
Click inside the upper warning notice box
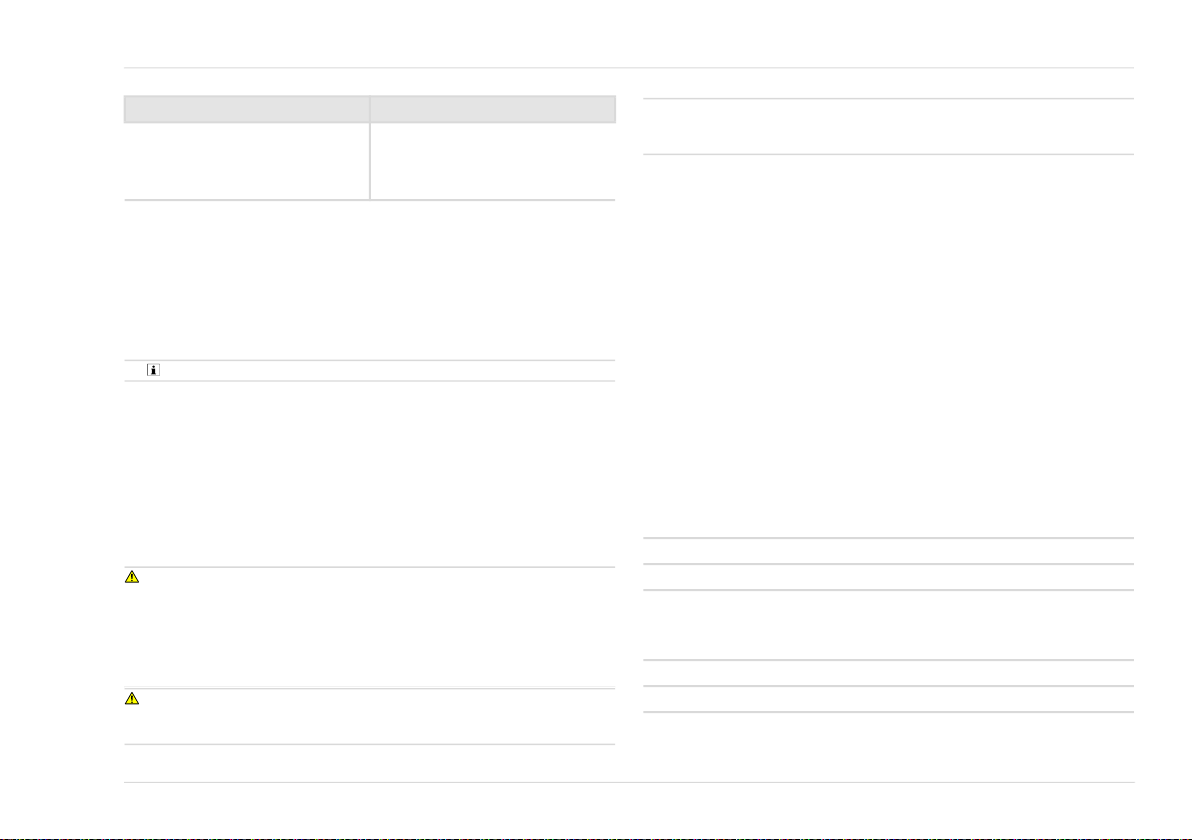(x=369, y=628)
